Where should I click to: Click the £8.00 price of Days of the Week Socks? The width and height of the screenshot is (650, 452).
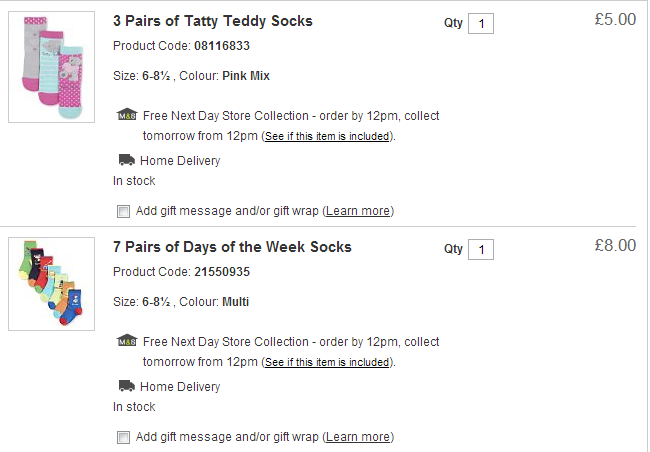coord(614,246)
